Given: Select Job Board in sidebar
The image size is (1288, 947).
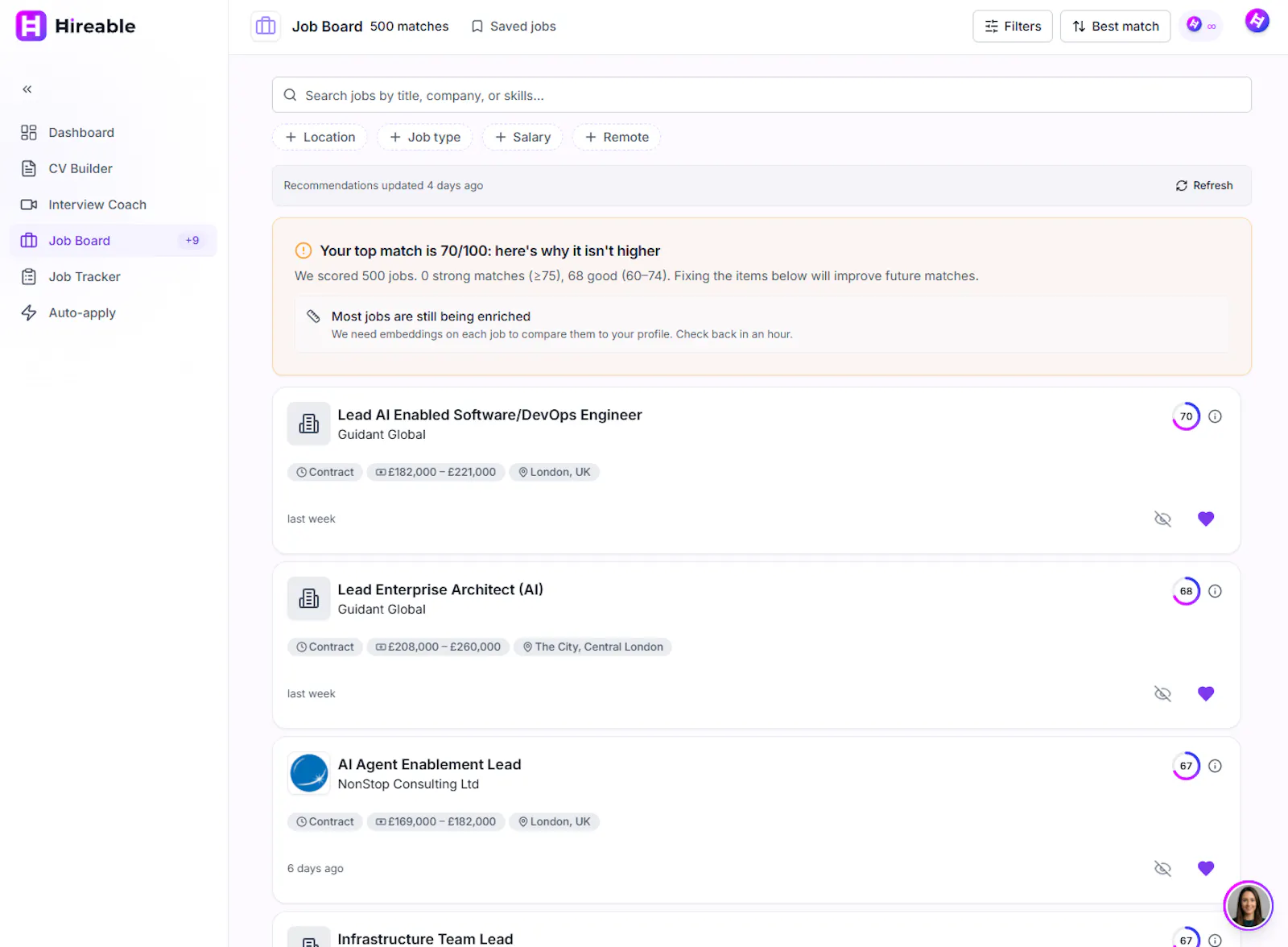Looking at the screenshot, I should click(114, 240).
